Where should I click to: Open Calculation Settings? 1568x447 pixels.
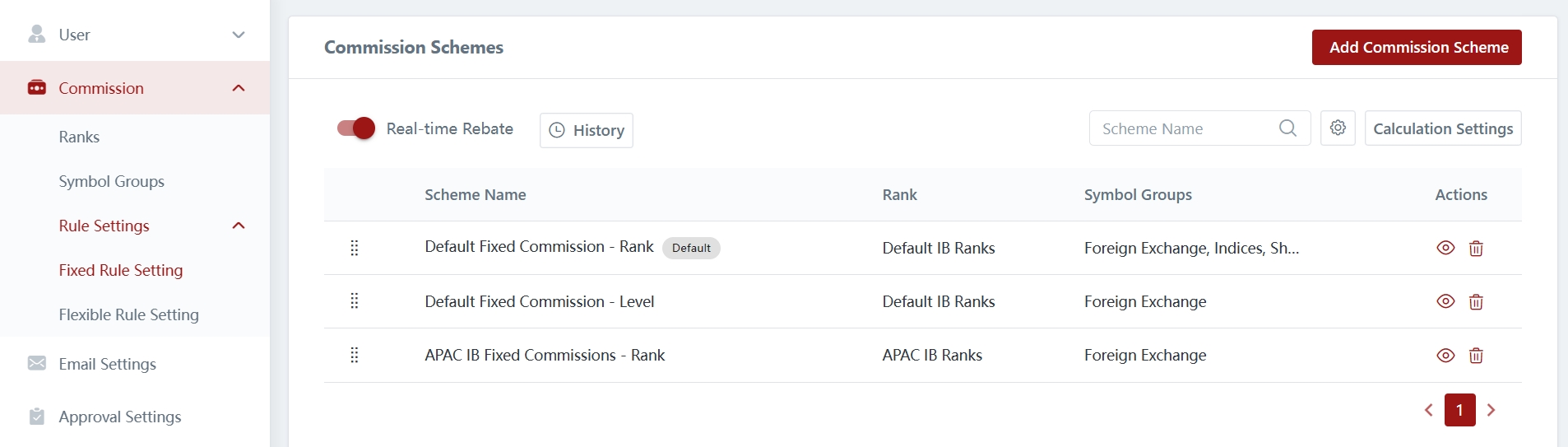click(x=1442, y=128)
